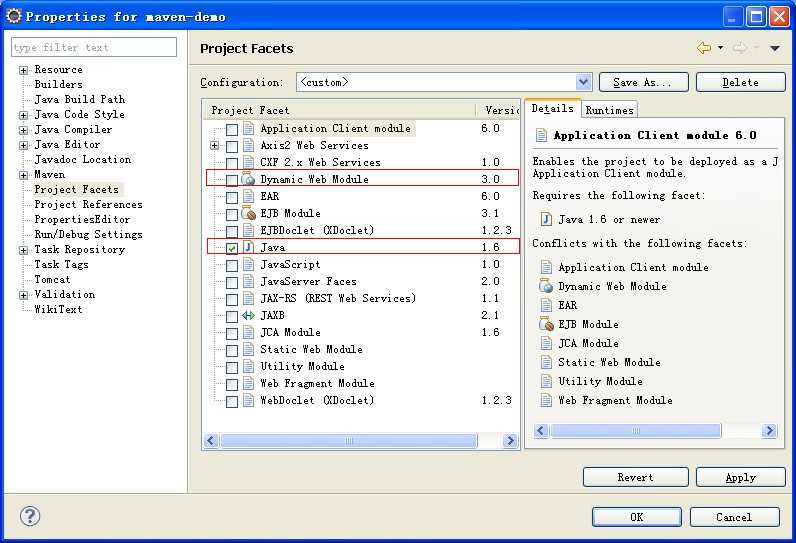Open the Tomcat properties page

pos(52,279)
